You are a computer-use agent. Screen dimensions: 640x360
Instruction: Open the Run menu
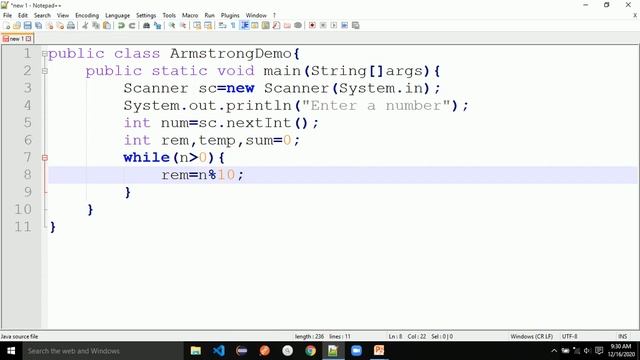coord(209,15)
